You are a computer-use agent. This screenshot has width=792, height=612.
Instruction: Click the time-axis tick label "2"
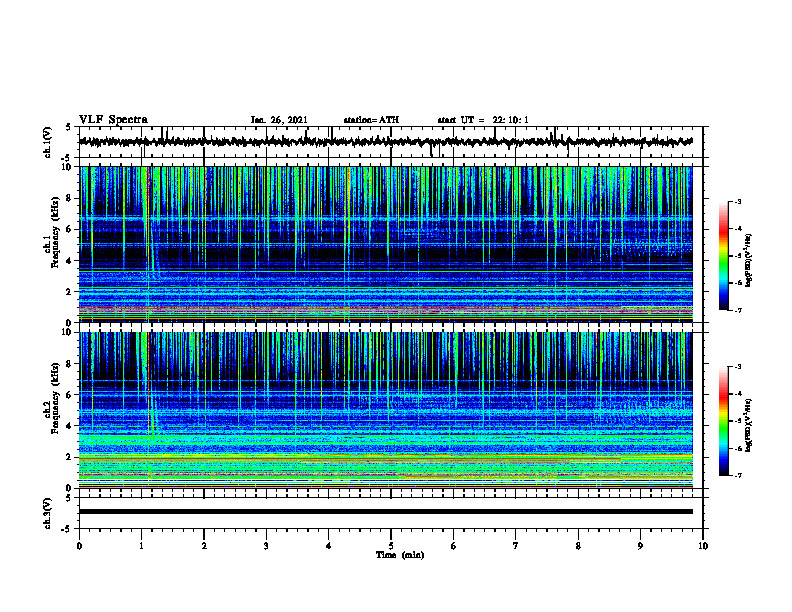click(204, 546)
